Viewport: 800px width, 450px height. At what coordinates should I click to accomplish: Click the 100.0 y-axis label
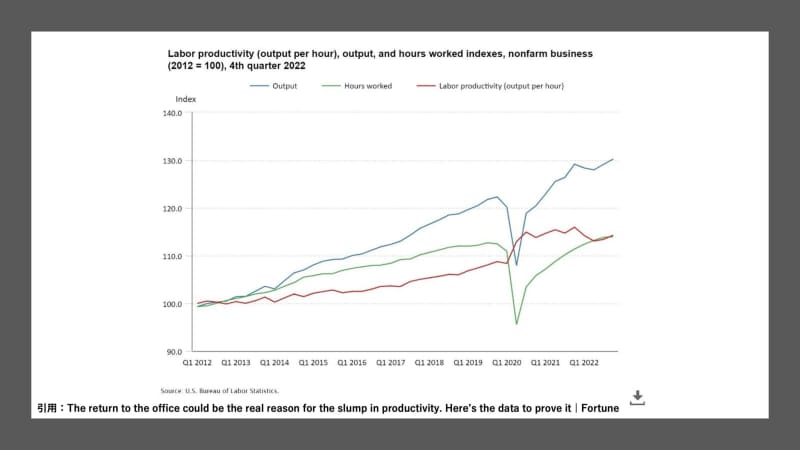click(x=172, y=304)
